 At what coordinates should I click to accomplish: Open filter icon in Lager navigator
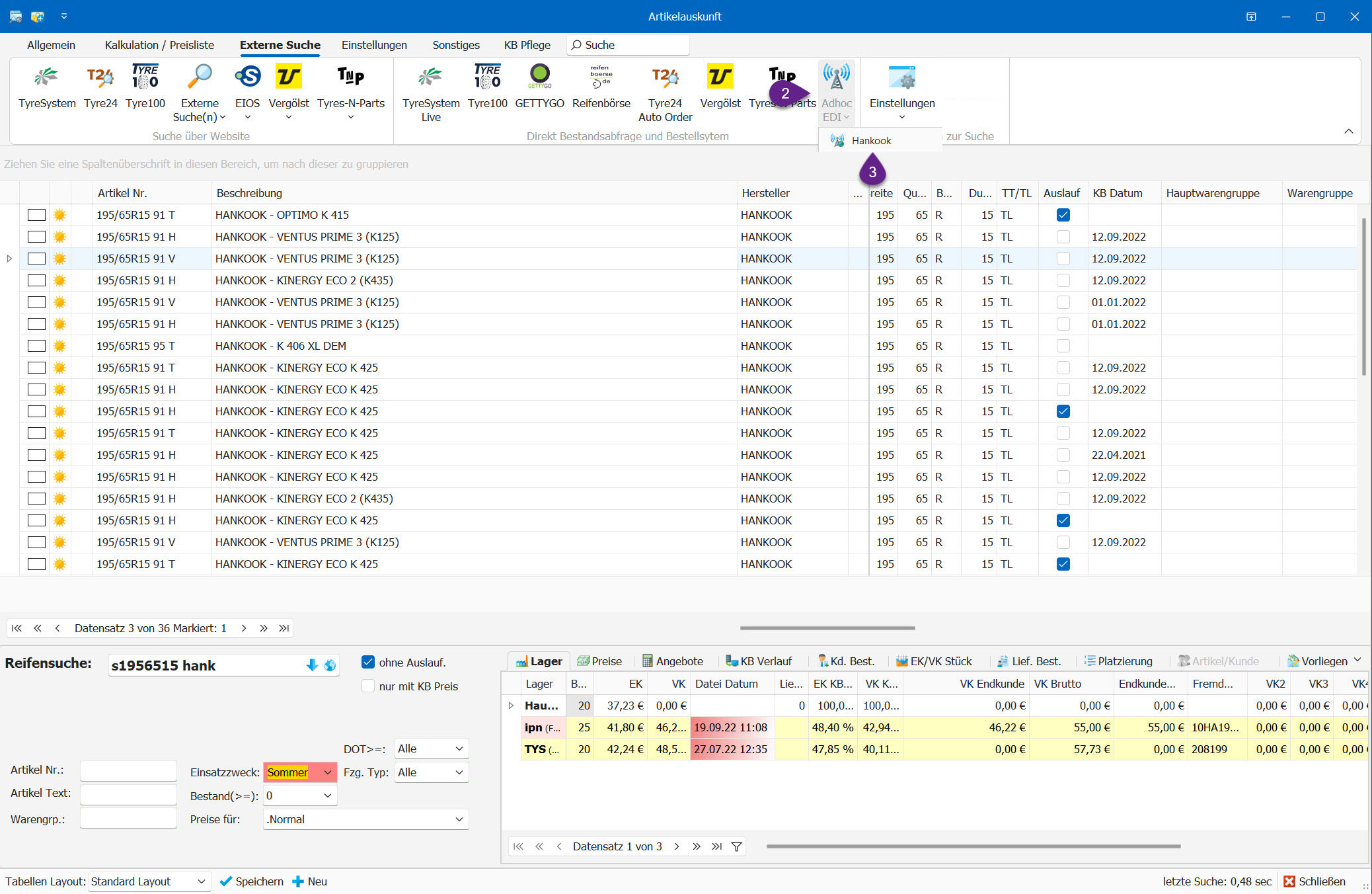pyautogui.click(x=736, y=846)
